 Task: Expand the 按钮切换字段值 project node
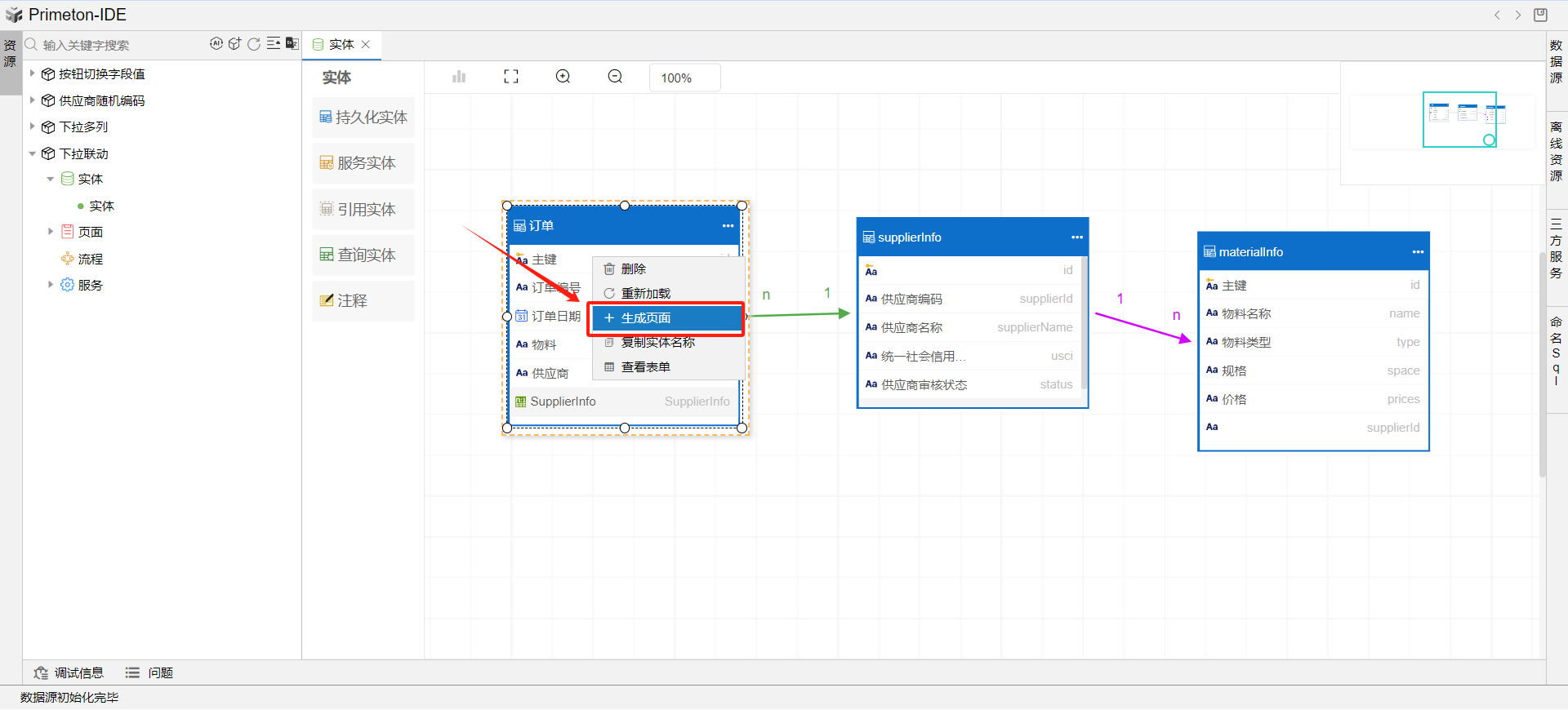pyautogui.click(x=33, y=73)
